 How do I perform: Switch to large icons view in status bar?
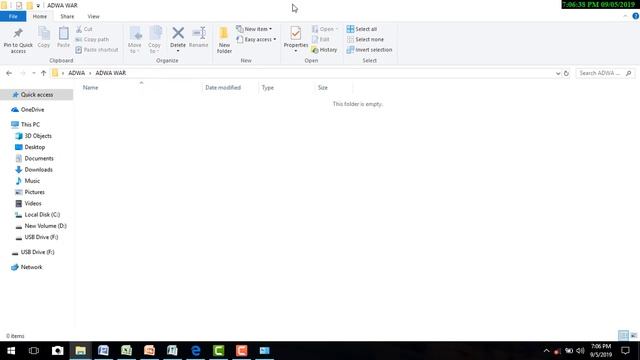click(x=633, y=336)
